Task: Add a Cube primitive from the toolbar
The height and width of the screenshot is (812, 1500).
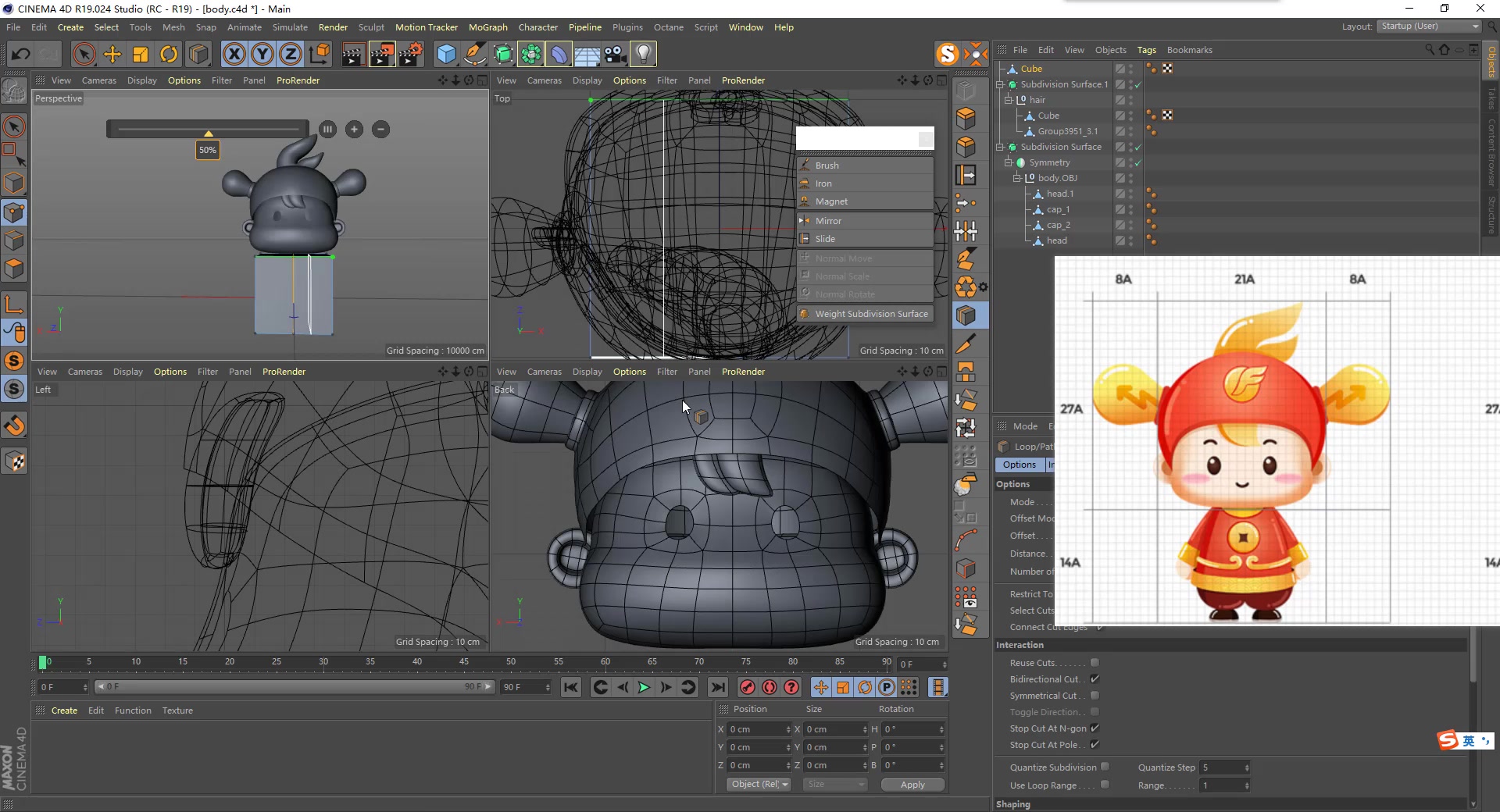Action: tap(447, 54)
